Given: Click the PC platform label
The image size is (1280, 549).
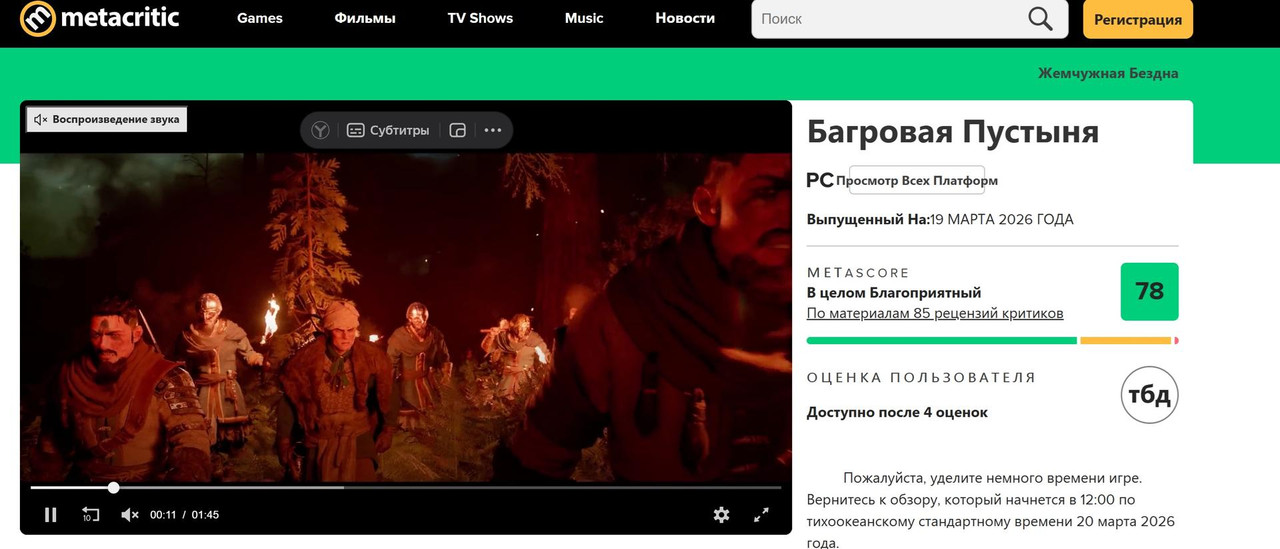Looking at the screenshot, I should (820, 180).
